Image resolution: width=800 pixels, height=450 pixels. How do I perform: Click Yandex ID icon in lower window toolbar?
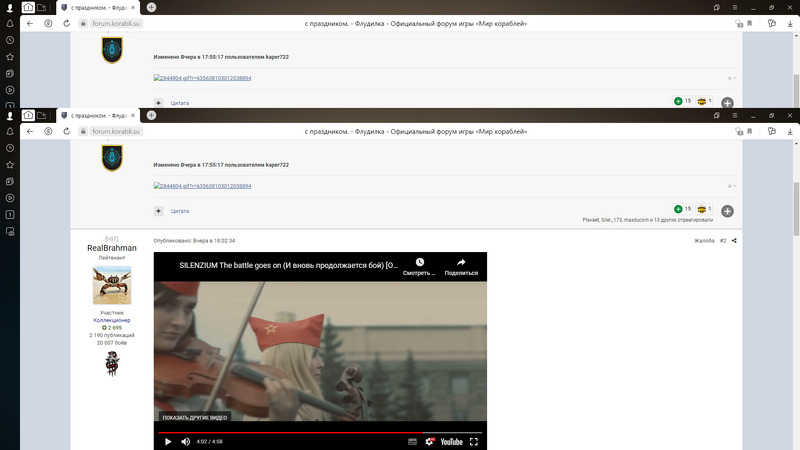tap(48, 131)
